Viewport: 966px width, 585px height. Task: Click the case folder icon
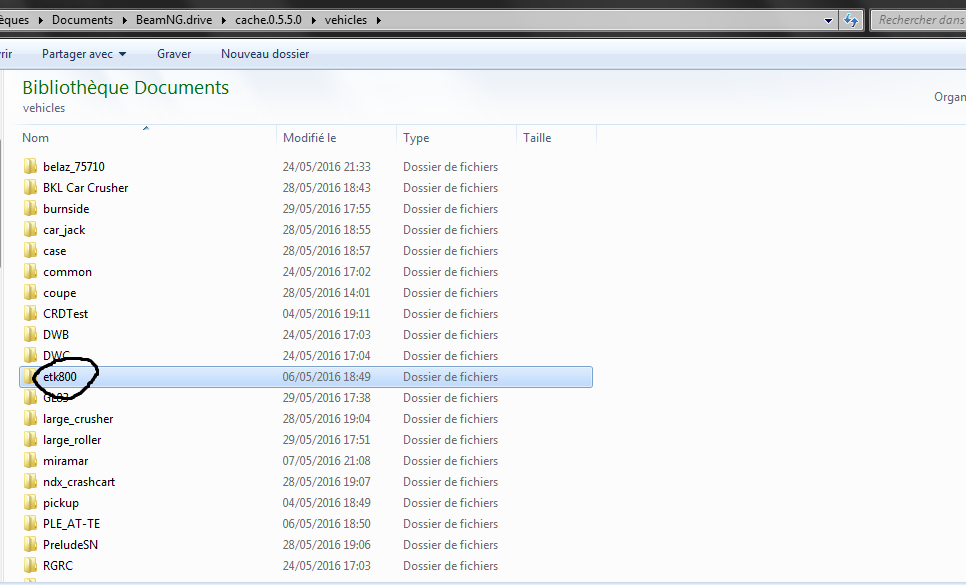click(x=30, y=251)
